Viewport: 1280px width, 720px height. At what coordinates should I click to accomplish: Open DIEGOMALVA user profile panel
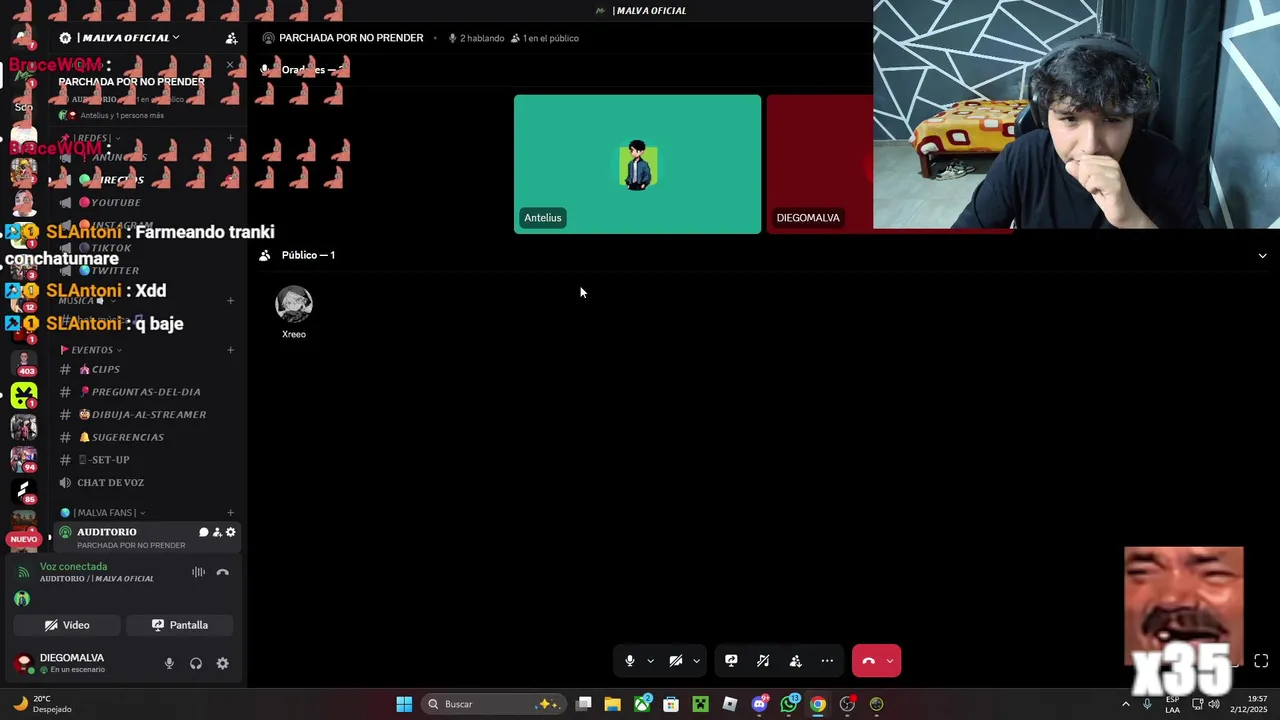pyautogui.click(x=72, y=663)
